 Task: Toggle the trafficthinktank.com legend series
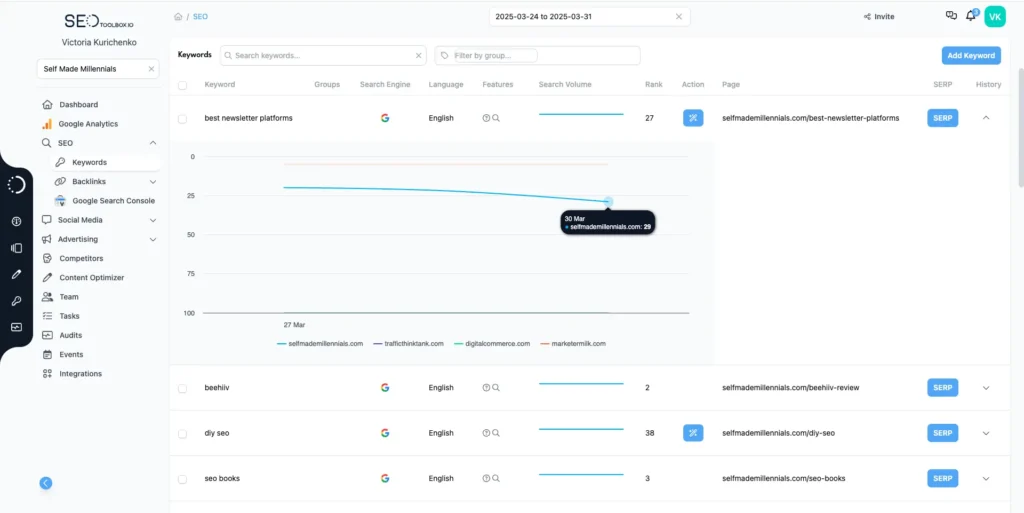pos(409,343)
